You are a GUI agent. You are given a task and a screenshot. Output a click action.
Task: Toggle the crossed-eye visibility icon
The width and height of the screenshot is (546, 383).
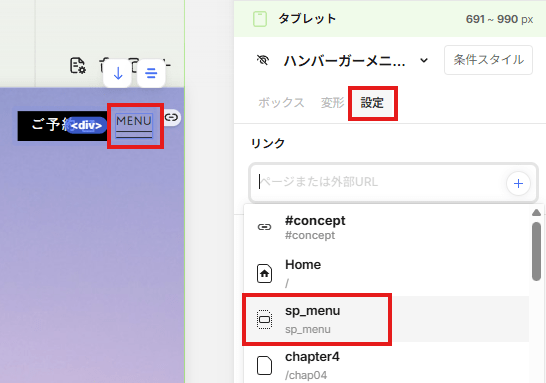coord(263,60)
